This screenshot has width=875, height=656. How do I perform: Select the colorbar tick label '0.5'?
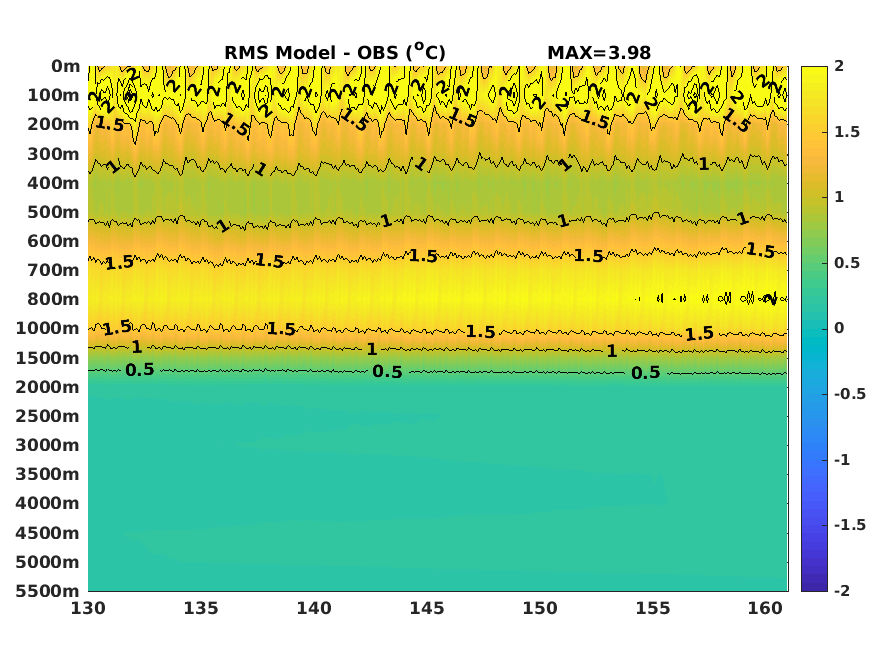847,263
